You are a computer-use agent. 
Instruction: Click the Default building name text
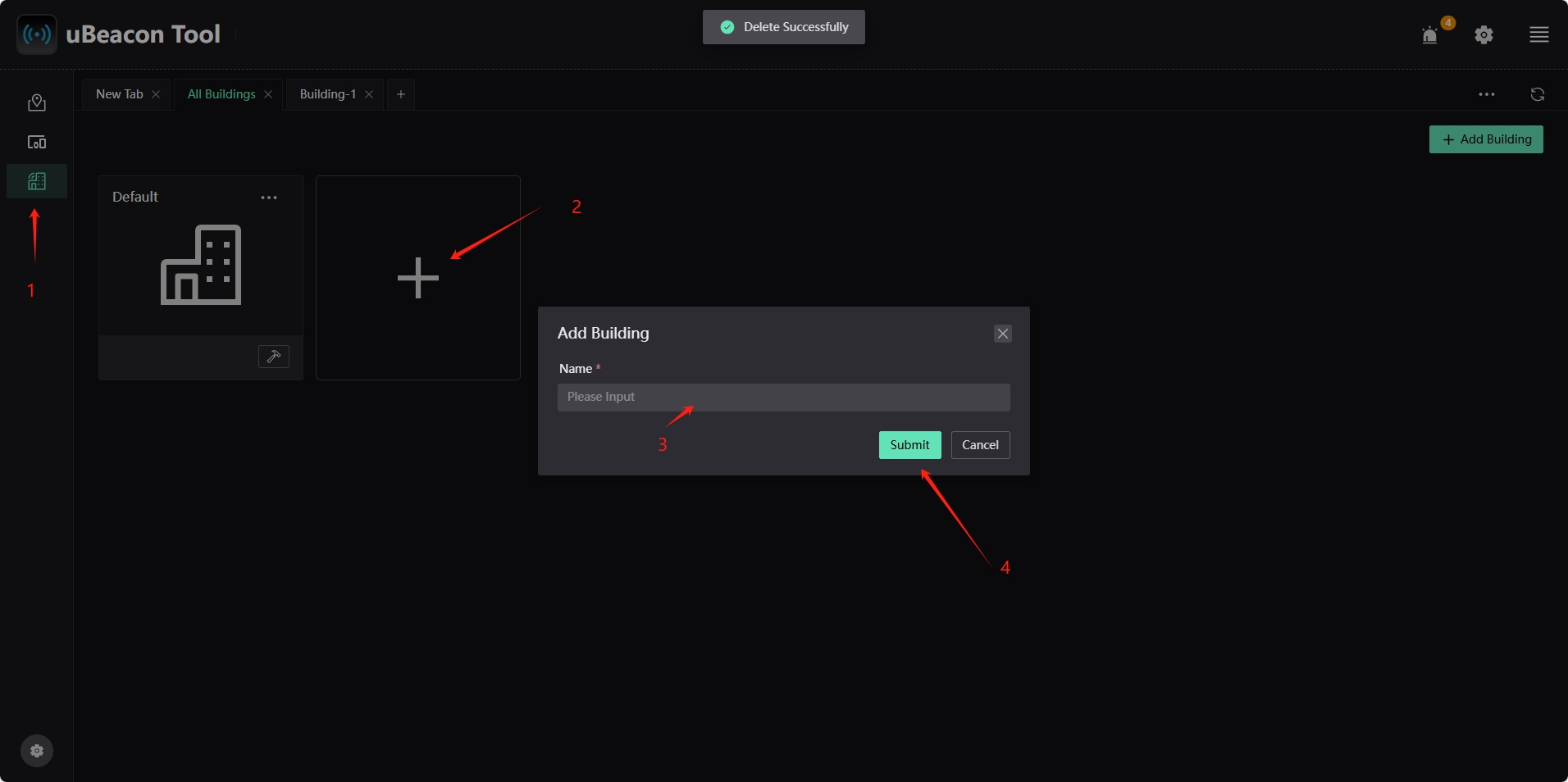point(135,197)
